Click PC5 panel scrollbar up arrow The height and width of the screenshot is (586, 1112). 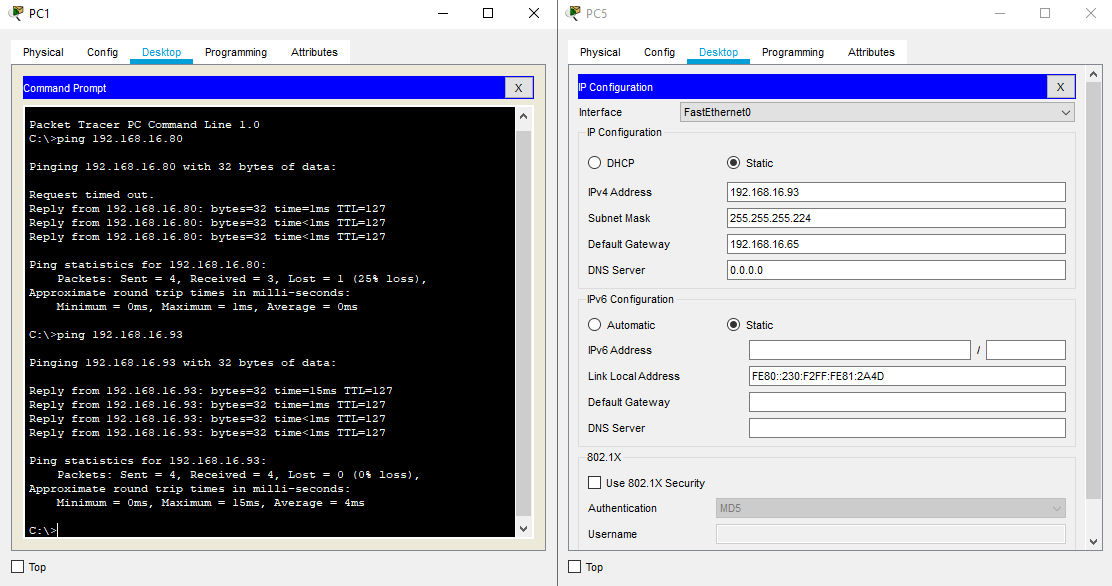[1094, 74]
